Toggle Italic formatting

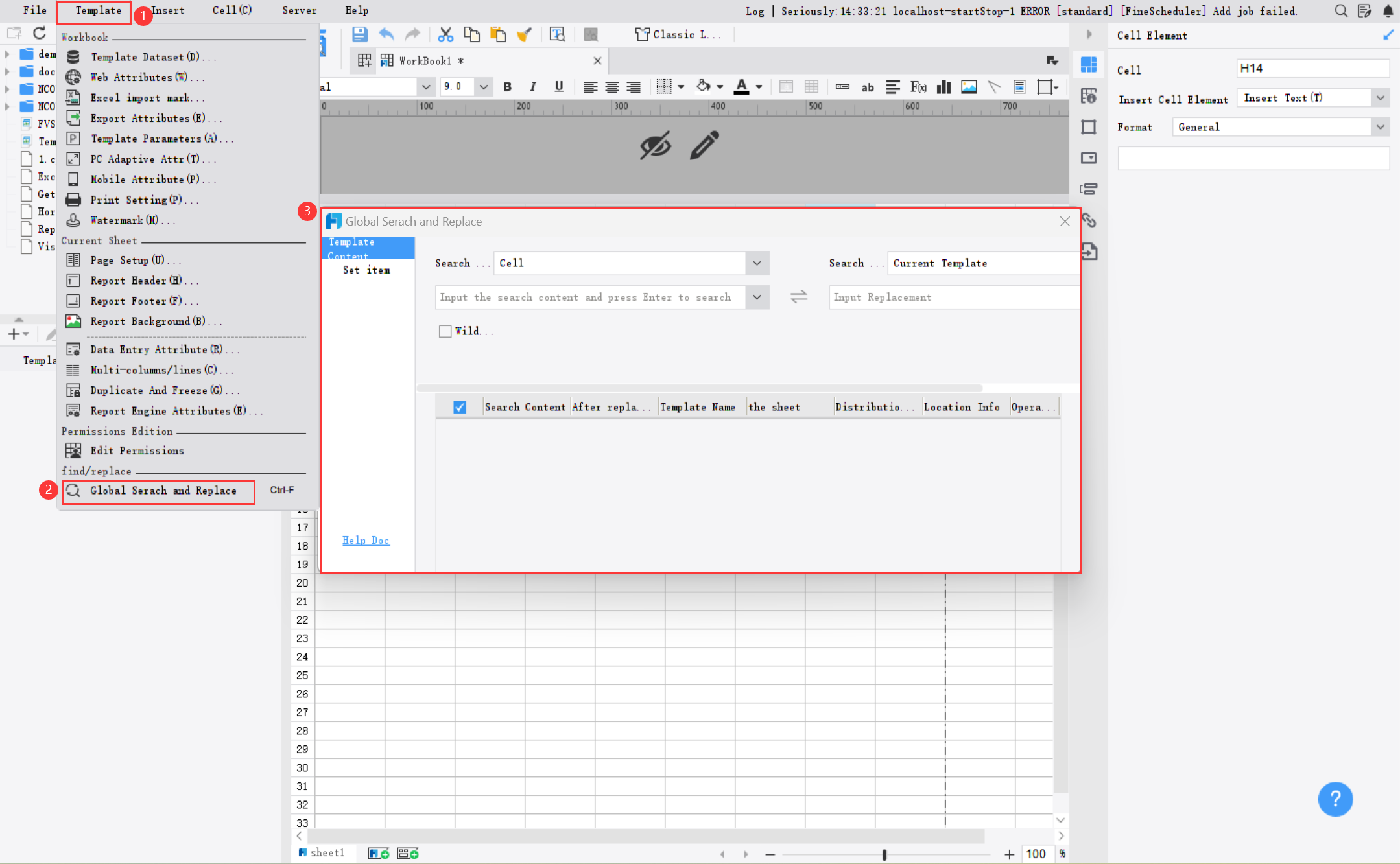[x=532, y=87]
